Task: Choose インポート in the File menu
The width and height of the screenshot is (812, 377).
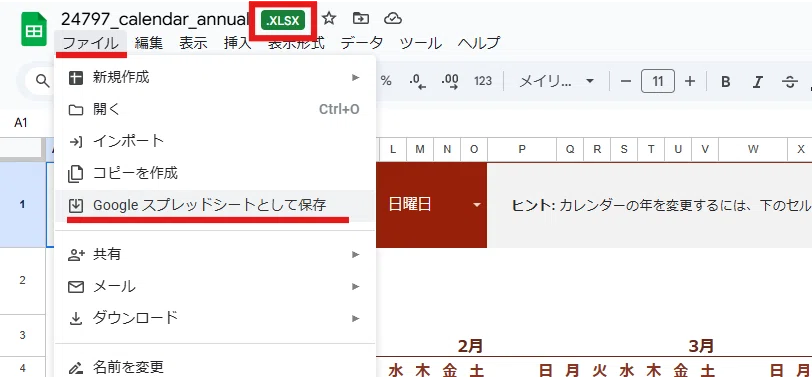Action: (x=215, y=141)
